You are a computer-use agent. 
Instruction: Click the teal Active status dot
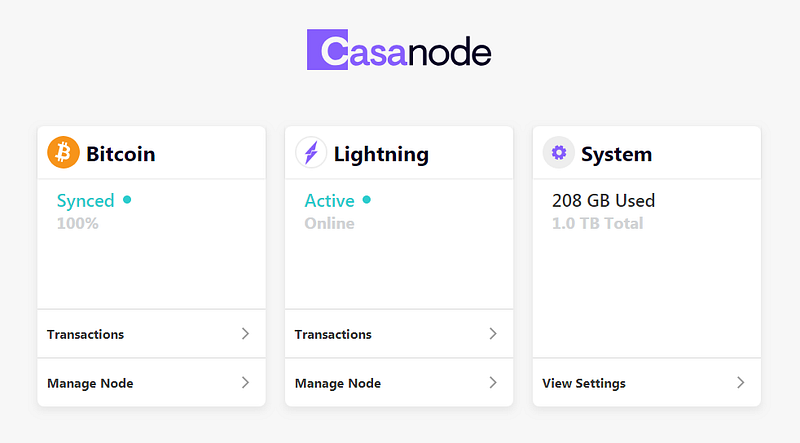coord(367,200)
